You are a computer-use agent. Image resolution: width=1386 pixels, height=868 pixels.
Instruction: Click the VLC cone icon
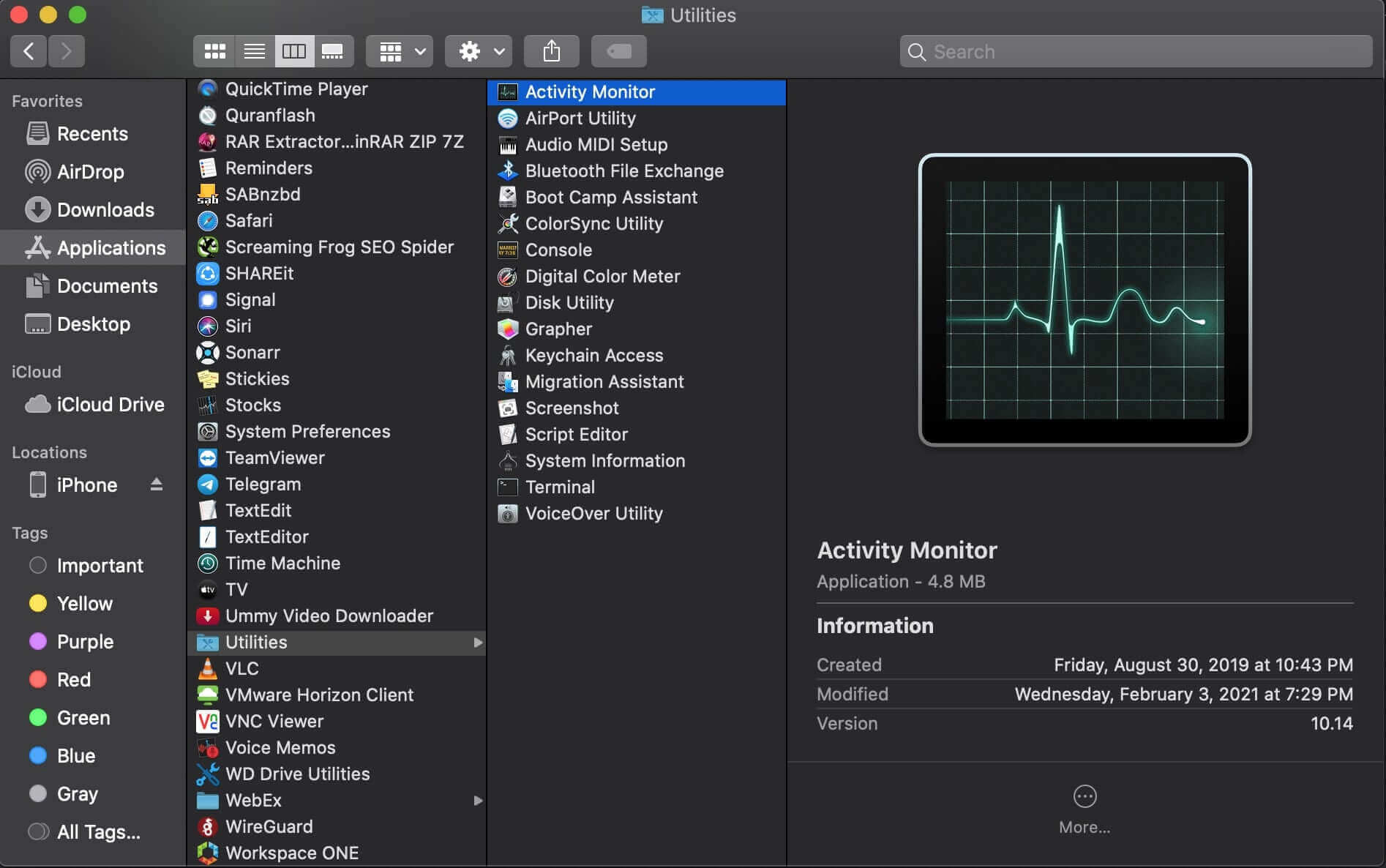208,669
